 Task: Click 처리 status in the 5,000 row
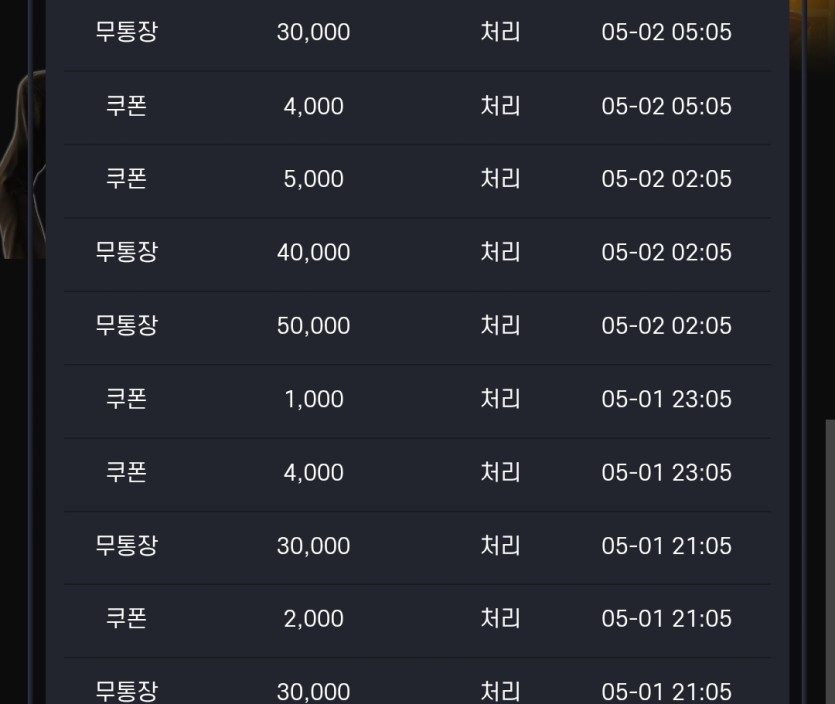coord(500,179)
